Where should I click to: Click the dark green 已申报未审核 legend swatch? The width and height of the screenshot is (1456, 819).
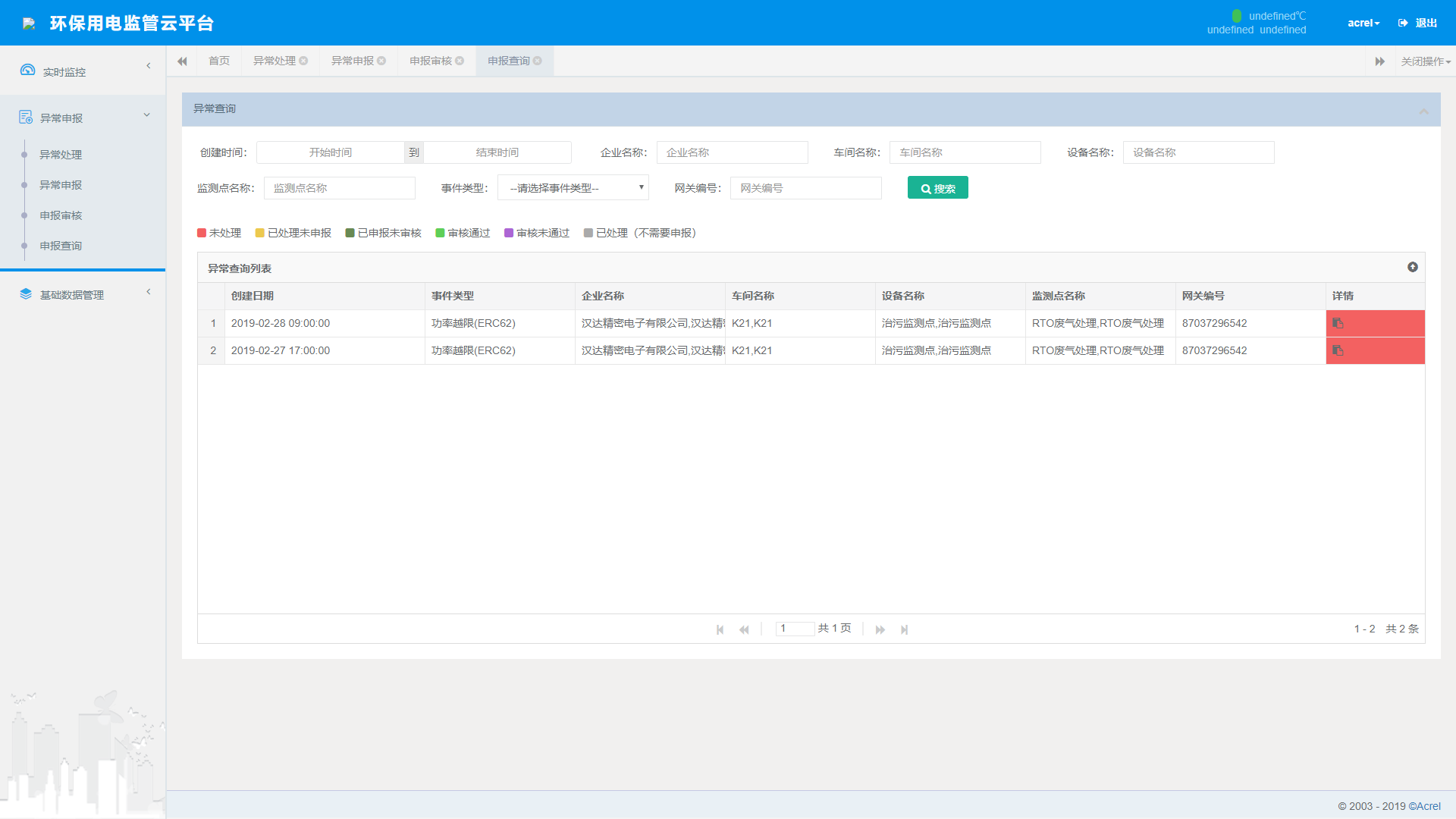350,233
